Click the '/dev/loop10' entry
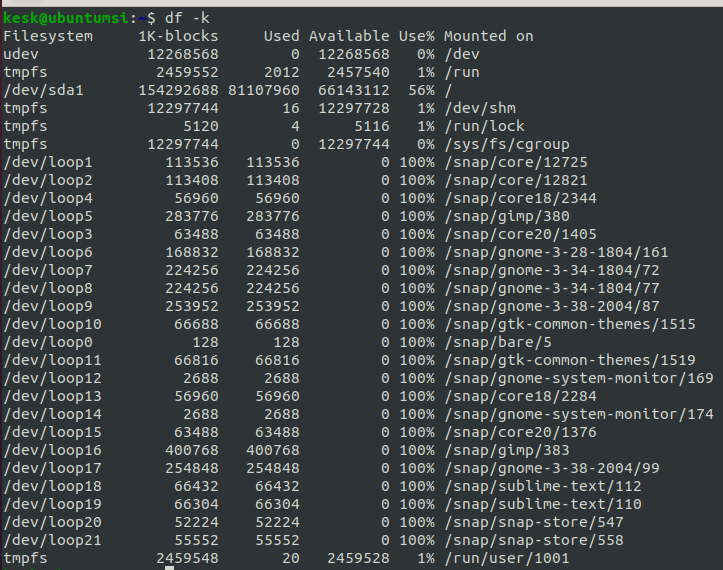 pos(53,324)
